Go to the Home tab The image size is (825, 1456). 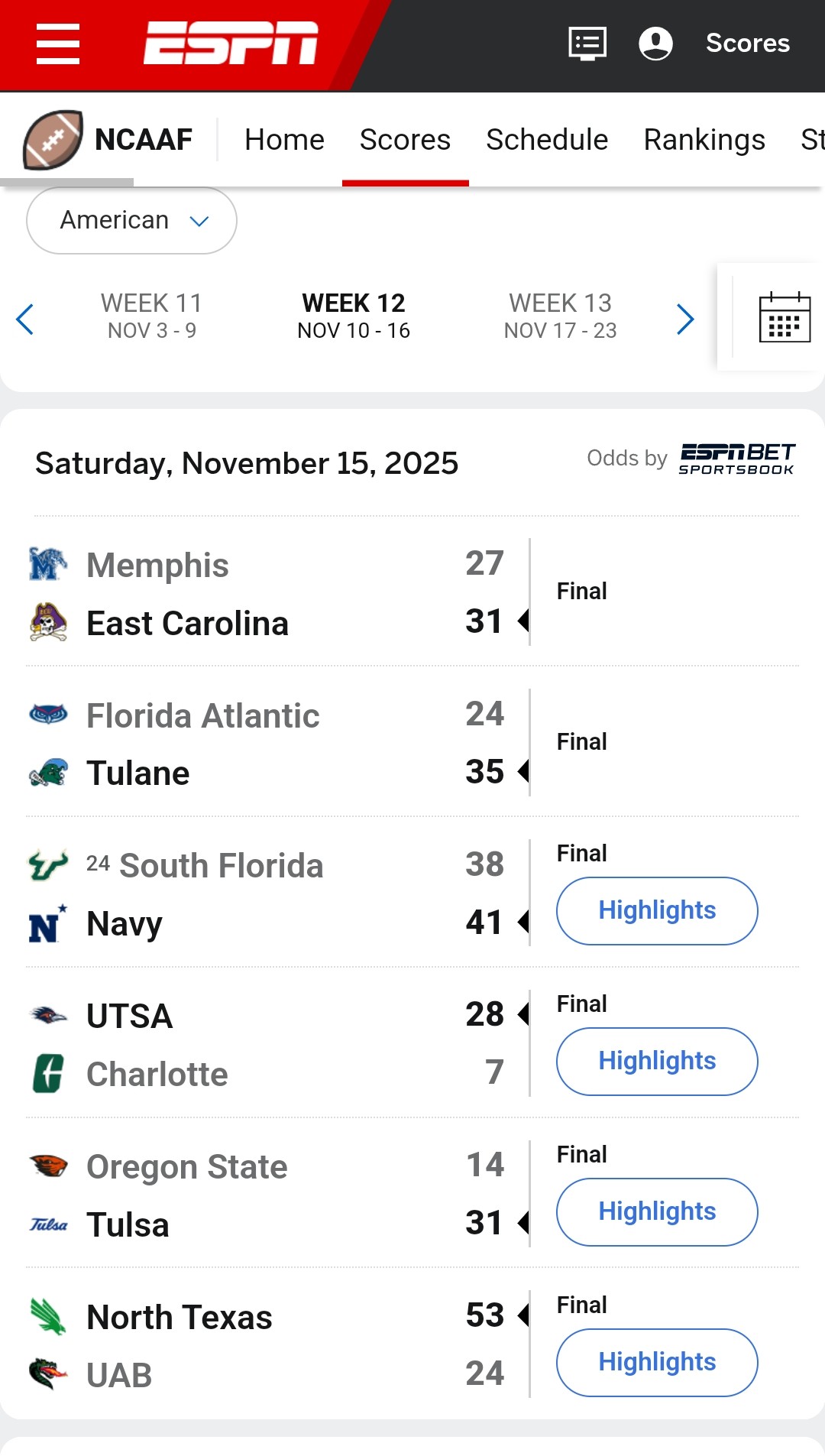[x=284, y=140]
